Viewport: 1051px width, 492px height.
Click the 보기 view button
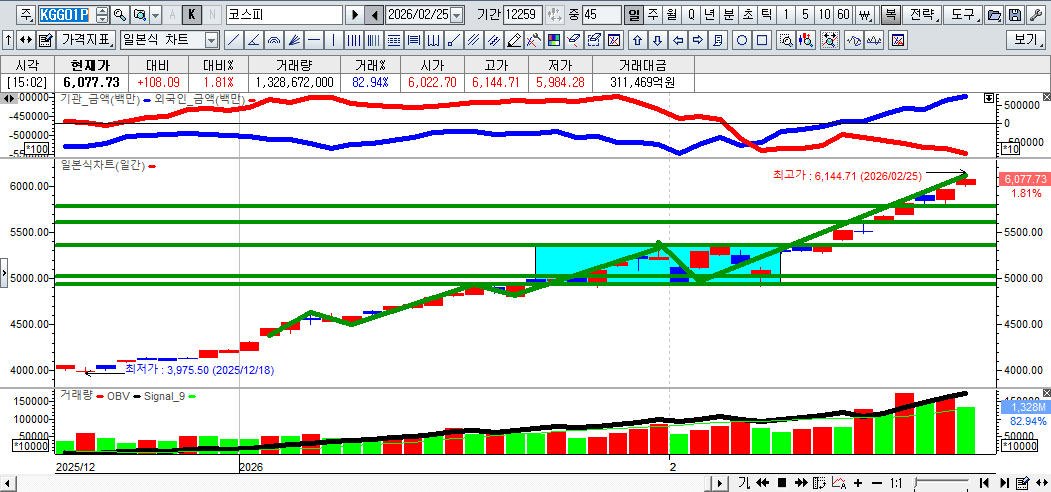pyautogui.click(x=1027, y=40)
